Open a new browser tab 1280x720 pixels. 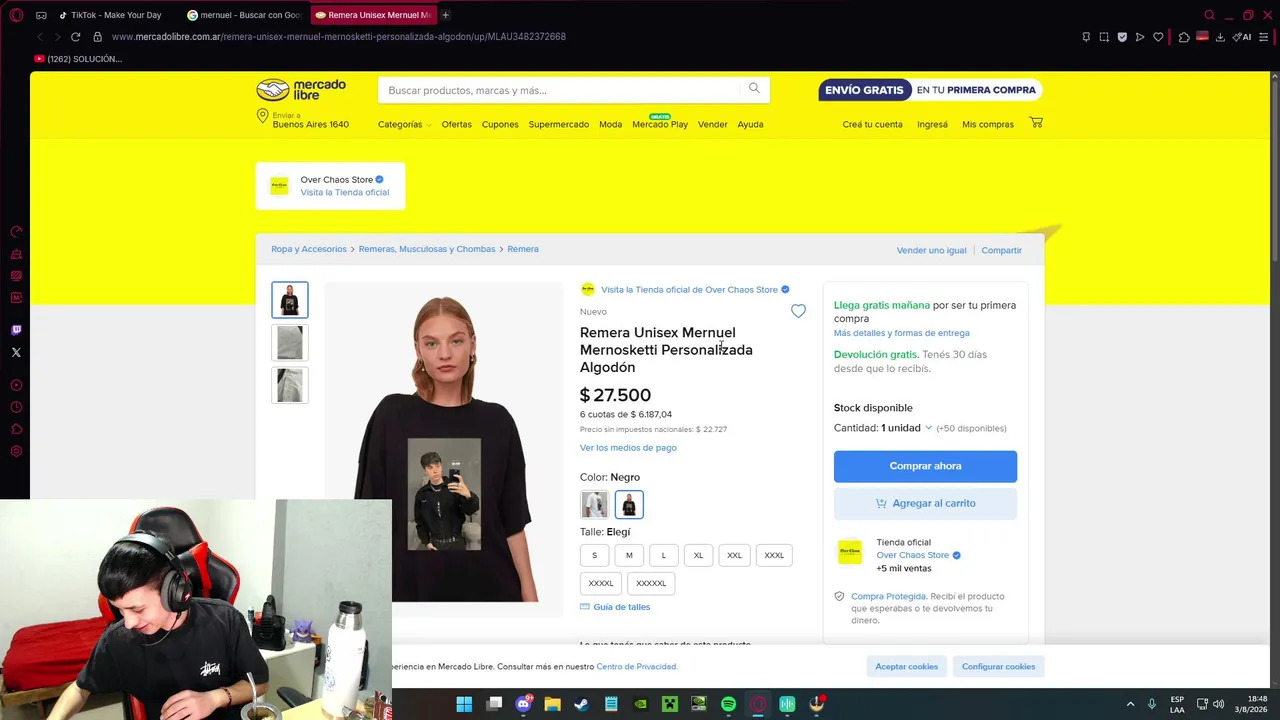[x=445, y=15]
